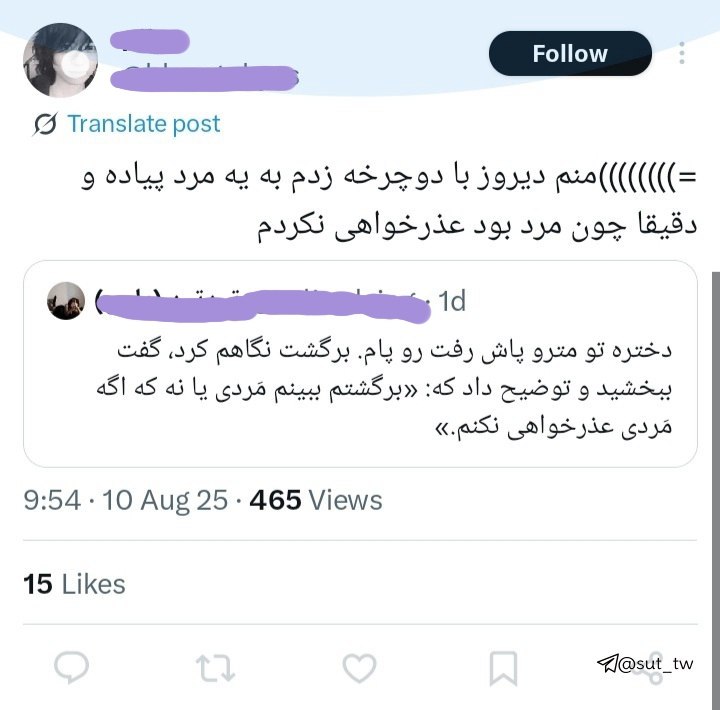Click the Follow button

(x=570, y=54)
